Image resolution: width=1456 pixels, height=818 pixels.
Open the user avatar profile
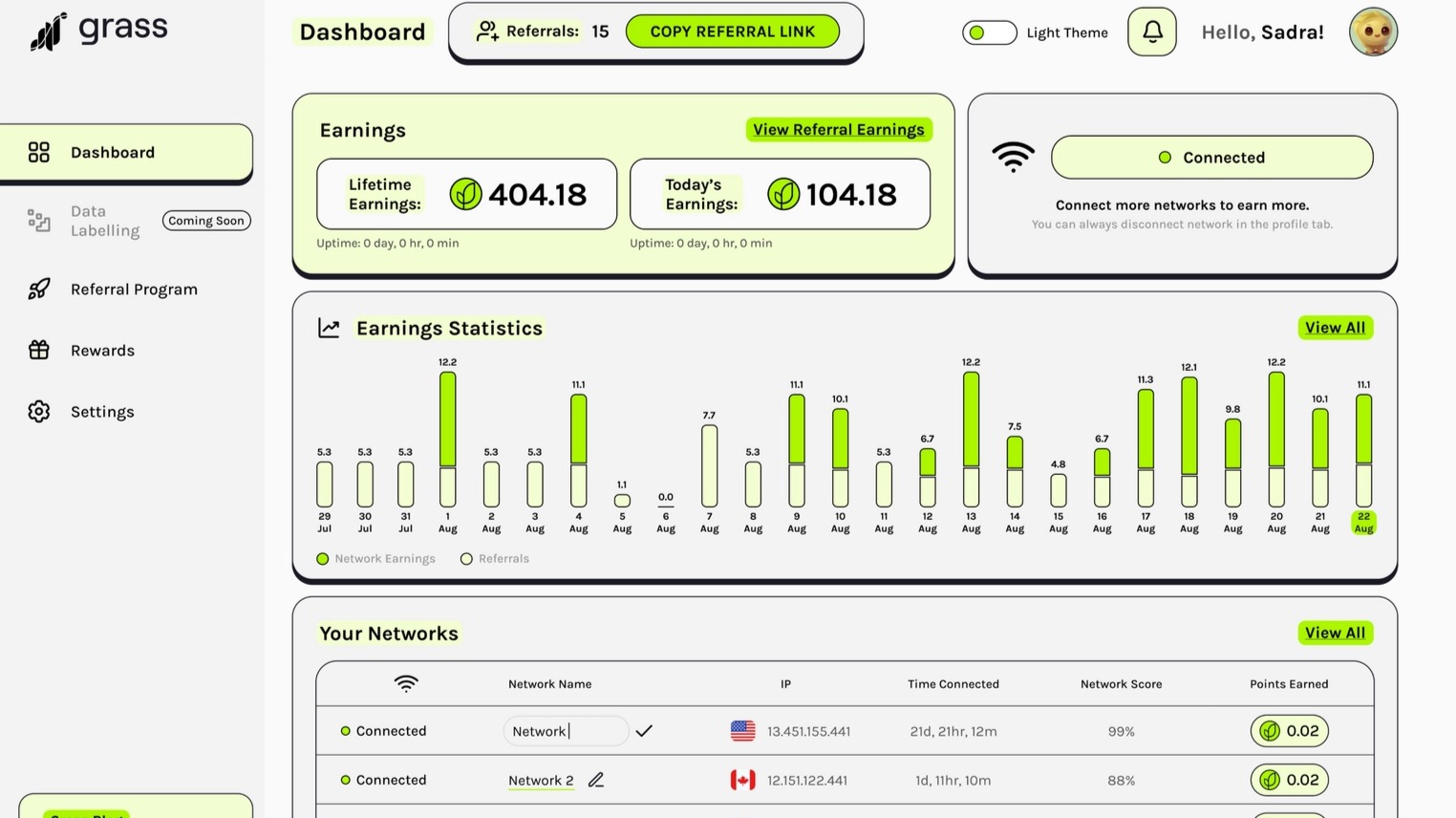point(1374,32)
